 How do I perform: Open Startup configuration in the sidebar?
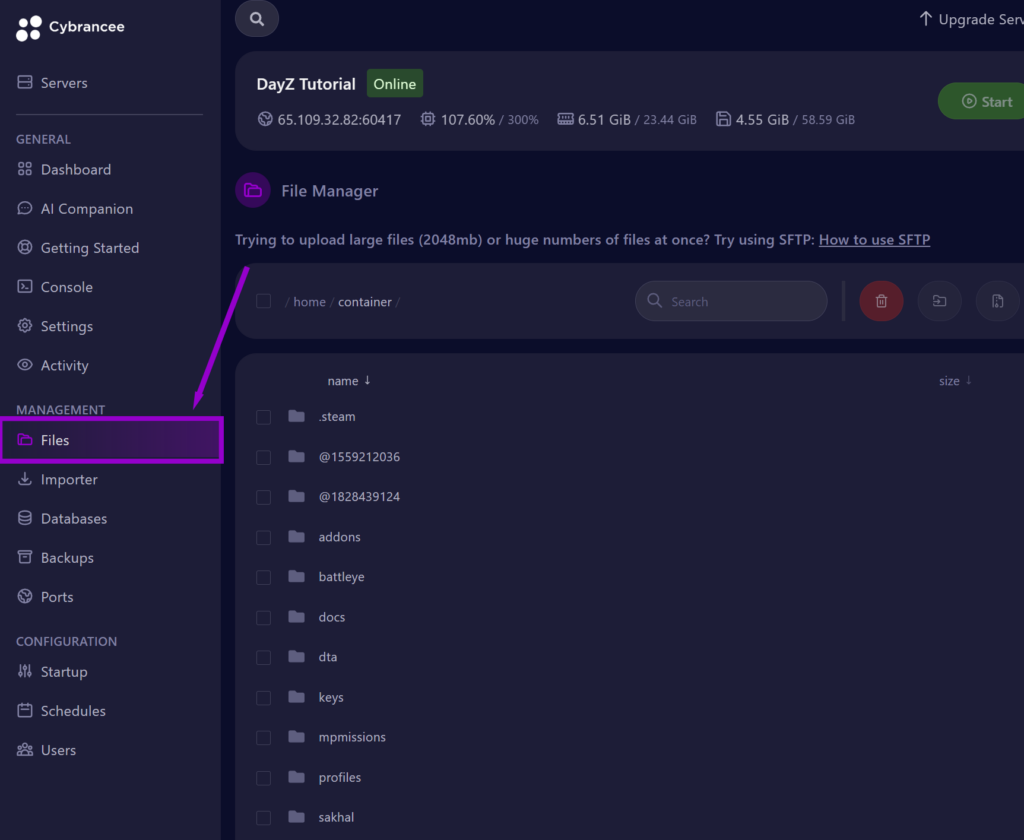[63, 672]
